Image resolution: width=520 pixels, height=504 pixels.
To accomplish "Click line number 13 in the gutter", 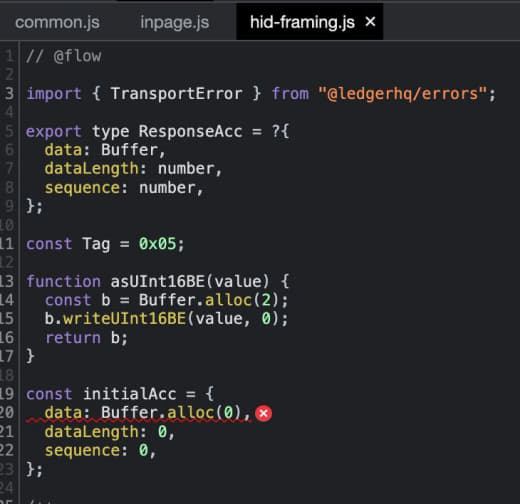I will [7, 281].
